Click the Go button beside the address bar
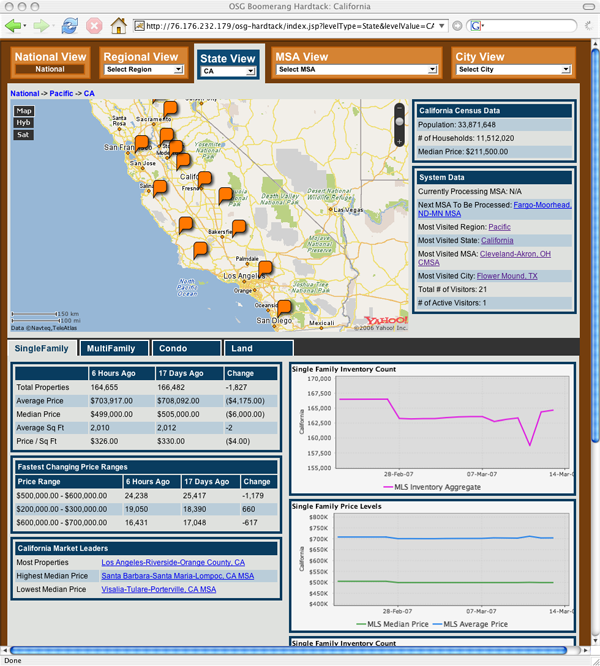 pos(457,26)
